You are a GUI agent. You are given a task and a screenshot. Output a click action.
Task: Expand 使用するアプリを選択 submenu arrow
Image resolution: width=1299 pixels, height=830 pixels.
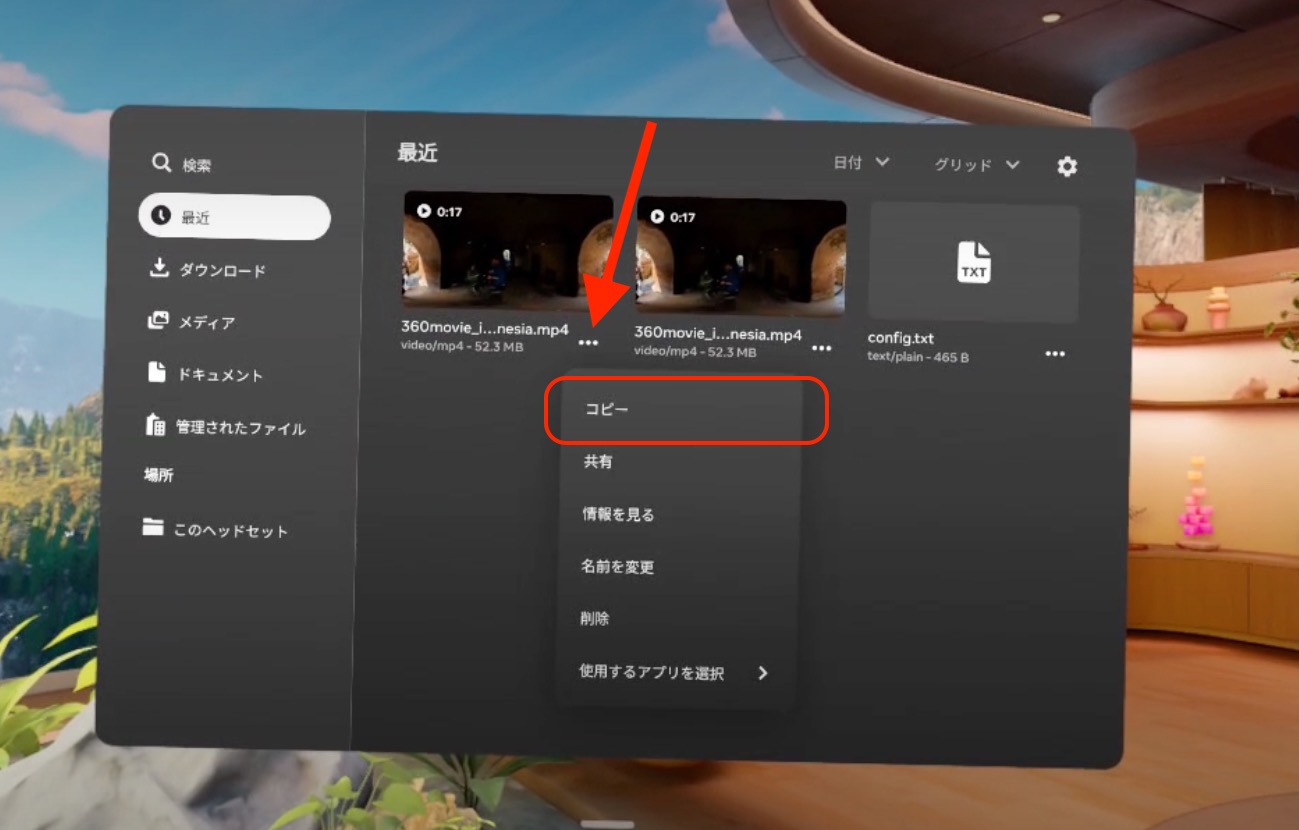tap(763, 673)
